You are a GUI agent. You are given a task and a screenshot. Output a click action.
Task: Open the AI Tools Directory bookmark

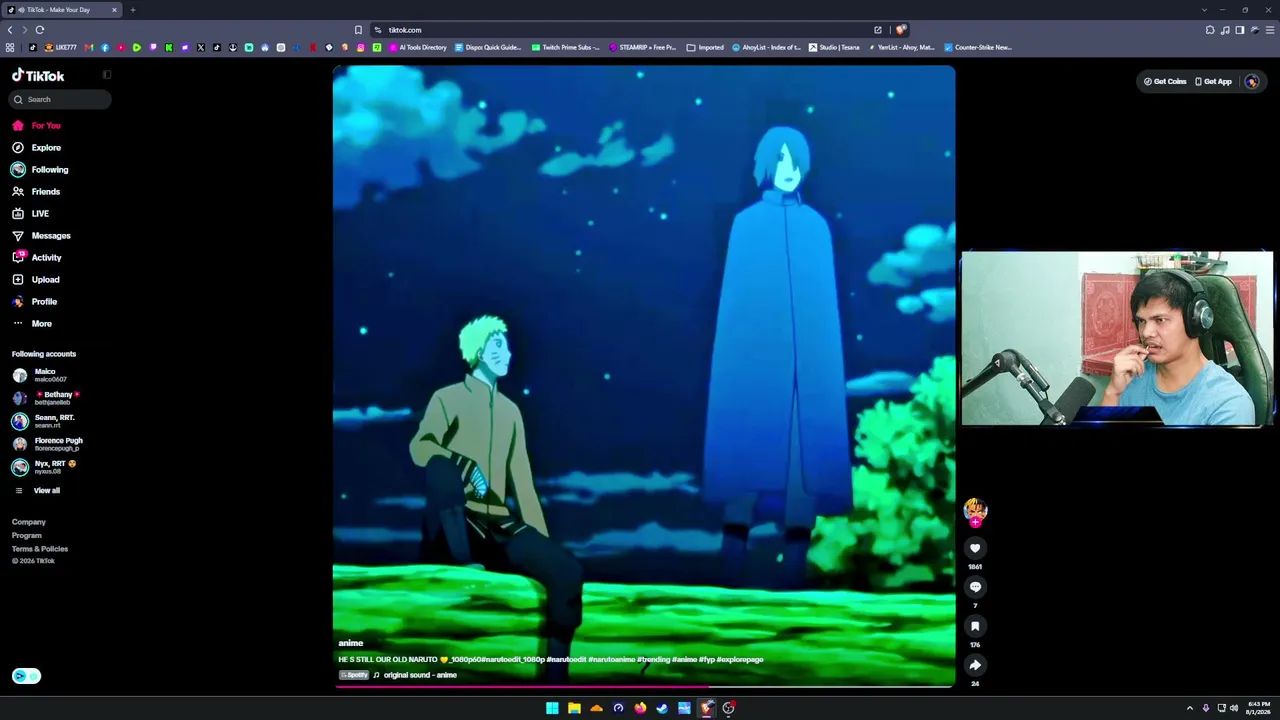pyautogui.click(x=418, y=47)
